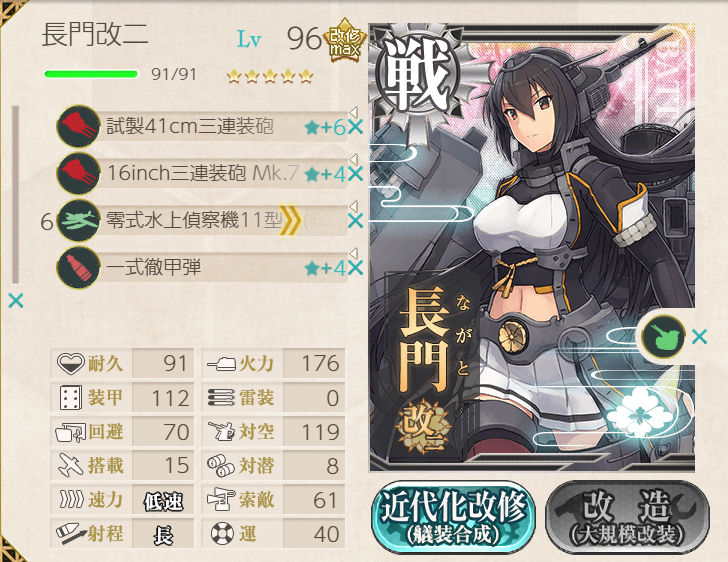Screen dimensions: 728x562
Task: Click the remove-all X below equipment list
Action: [15, 301]
